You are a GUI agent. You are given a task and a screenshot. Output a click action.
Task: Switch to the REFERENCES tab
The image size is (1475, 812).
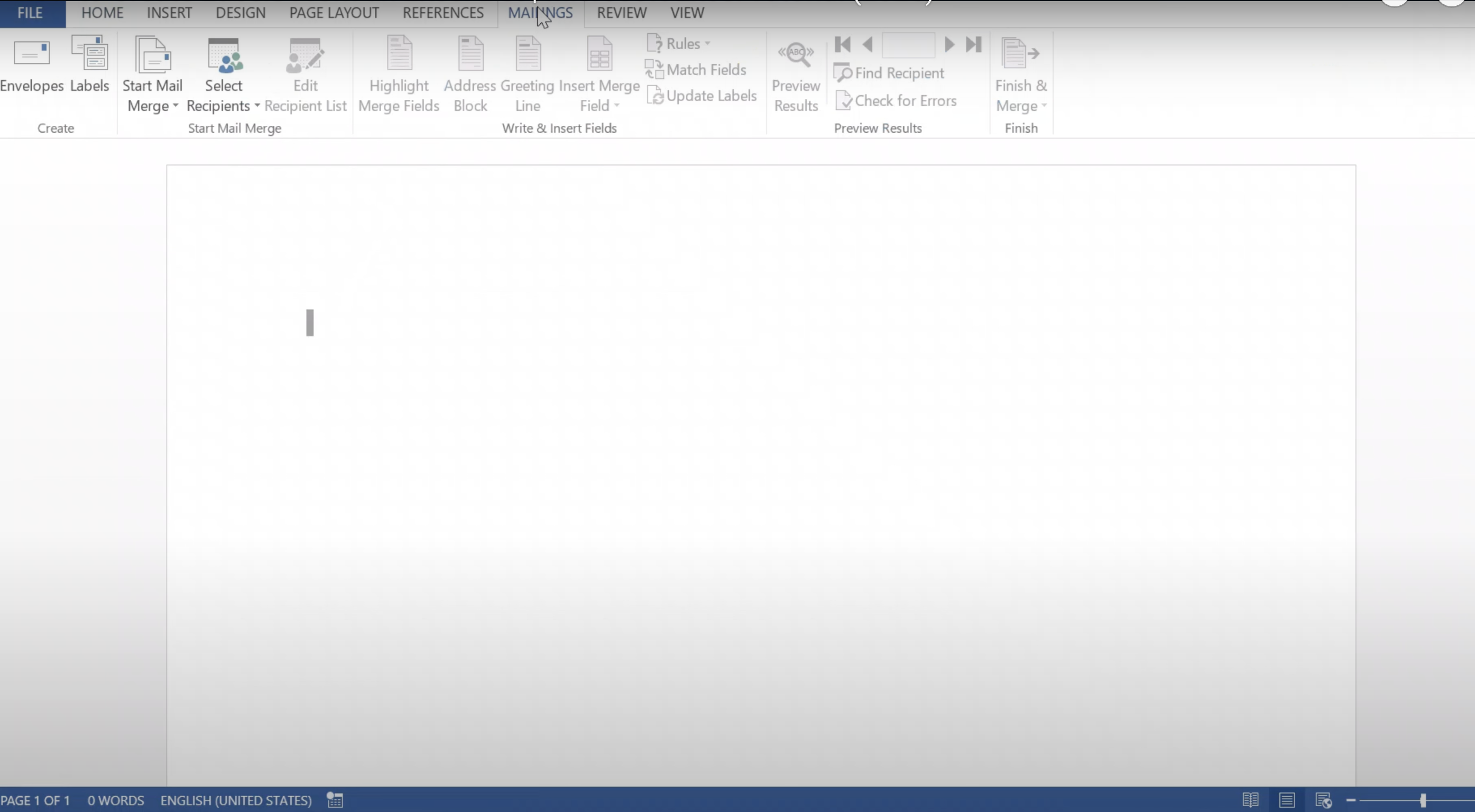(x=443, y=13)
